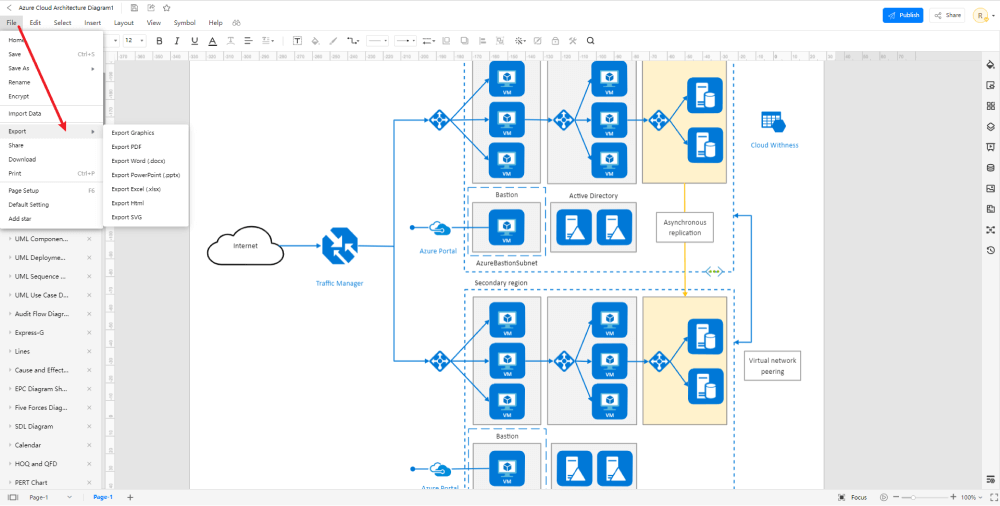Toggle underline text formatting
Screen dimensions: 1000x506
pyautogui.click(x=195, y=41)
